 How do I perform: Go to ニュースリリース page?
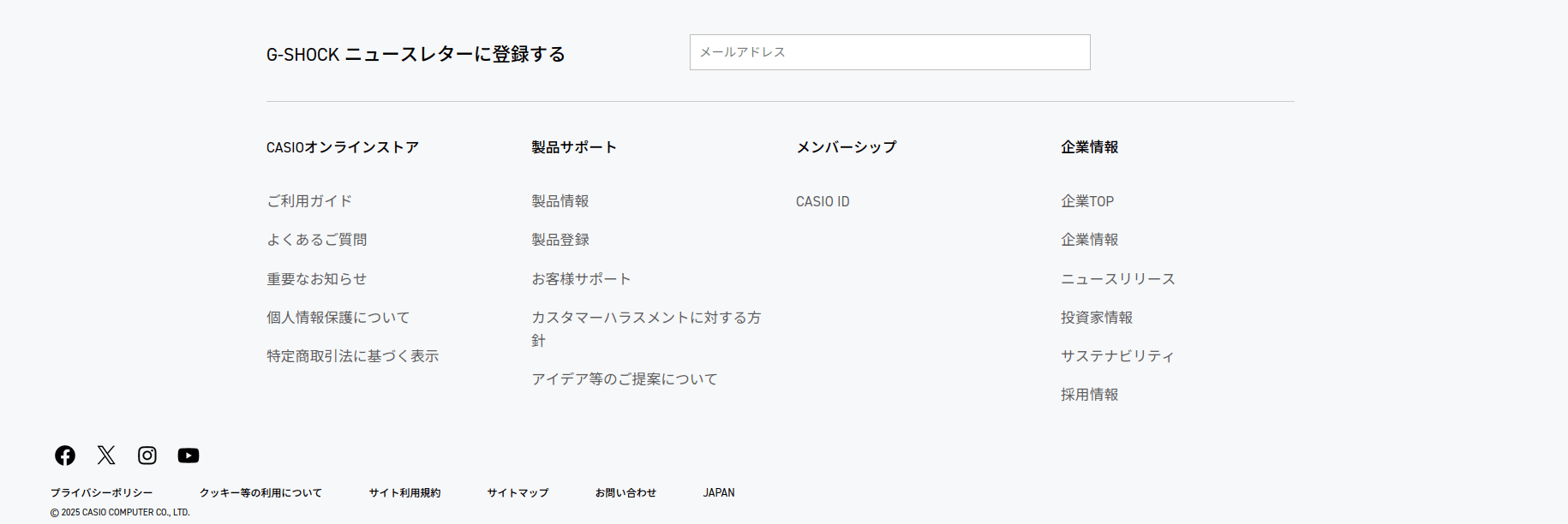coord(1118,279)
